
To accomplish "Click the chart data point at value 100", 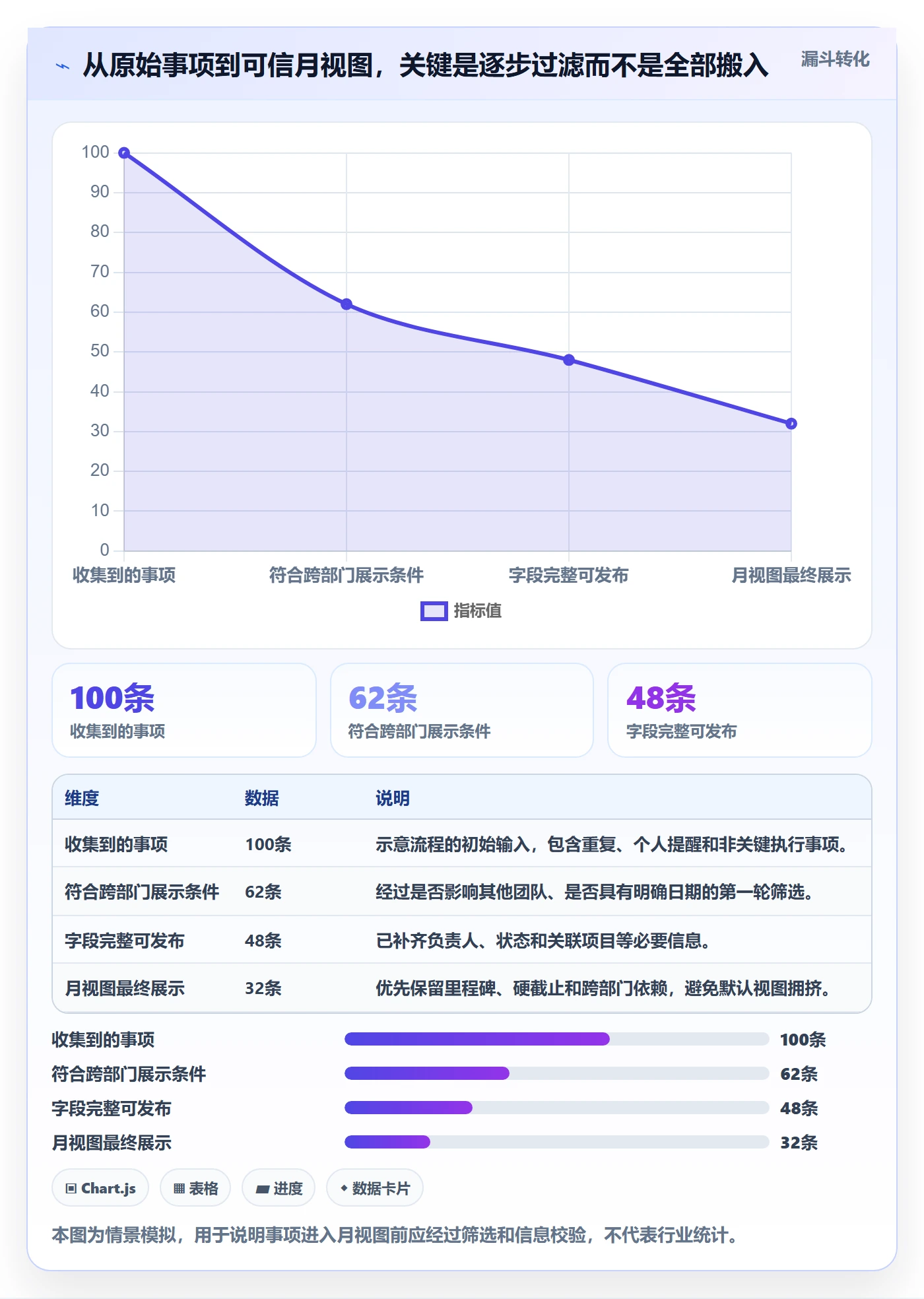I will [x=124, y=153].
